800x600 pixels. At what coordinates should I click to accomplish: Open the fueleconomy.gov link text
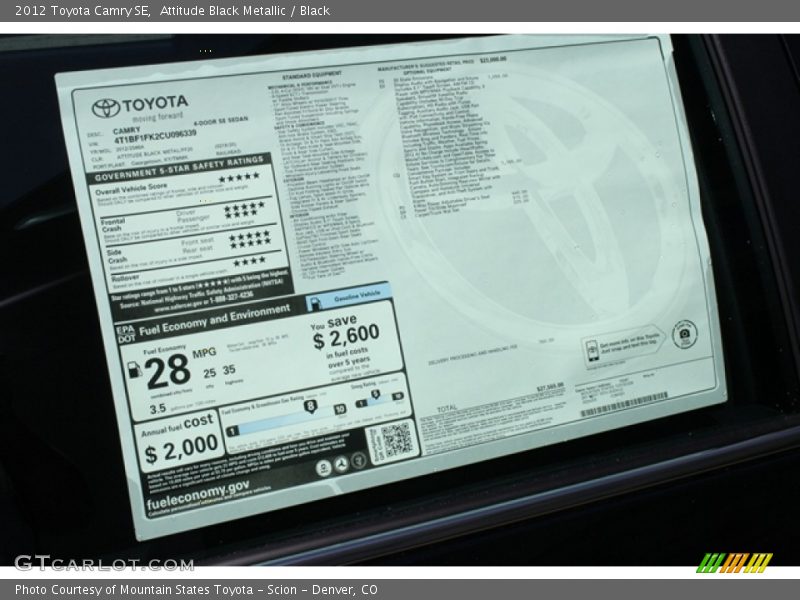pos(198,494)
